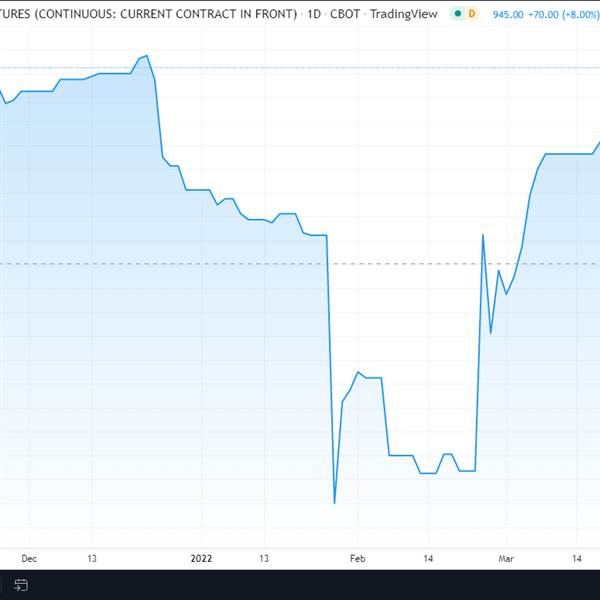Open the Go to date calendar icon
Screen dimensions: 600x600
coord(21,585)
